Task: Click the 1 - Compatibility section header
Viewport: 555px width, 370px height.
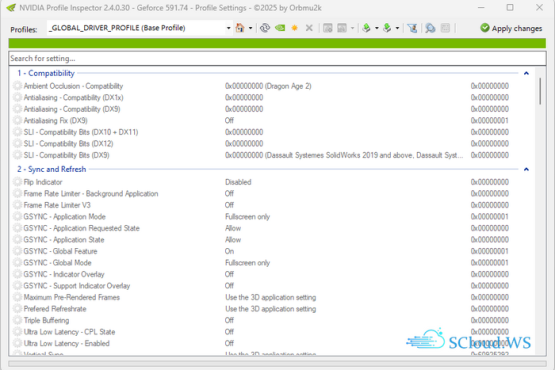Action: coord(46,73)
